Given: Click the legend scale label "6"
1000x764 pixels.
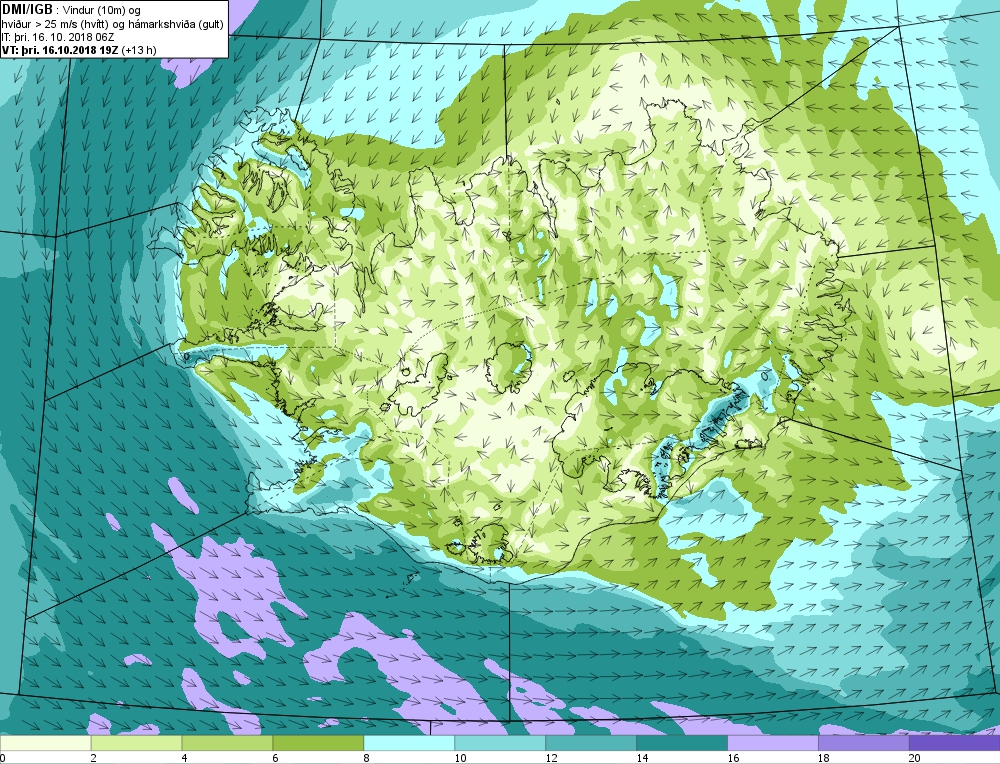Looking at the screenshot, I should (276, 758).
